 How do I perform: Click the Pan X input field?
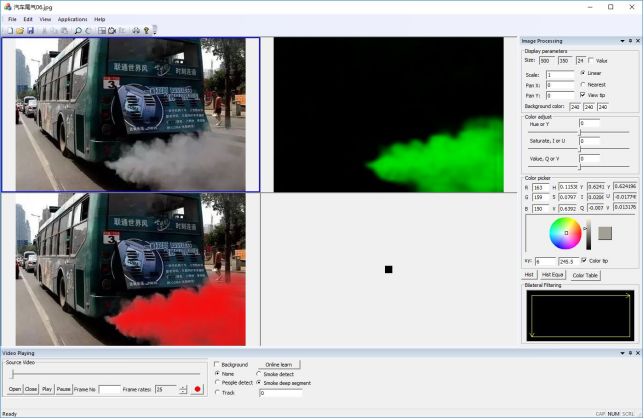tap(560, 85)
